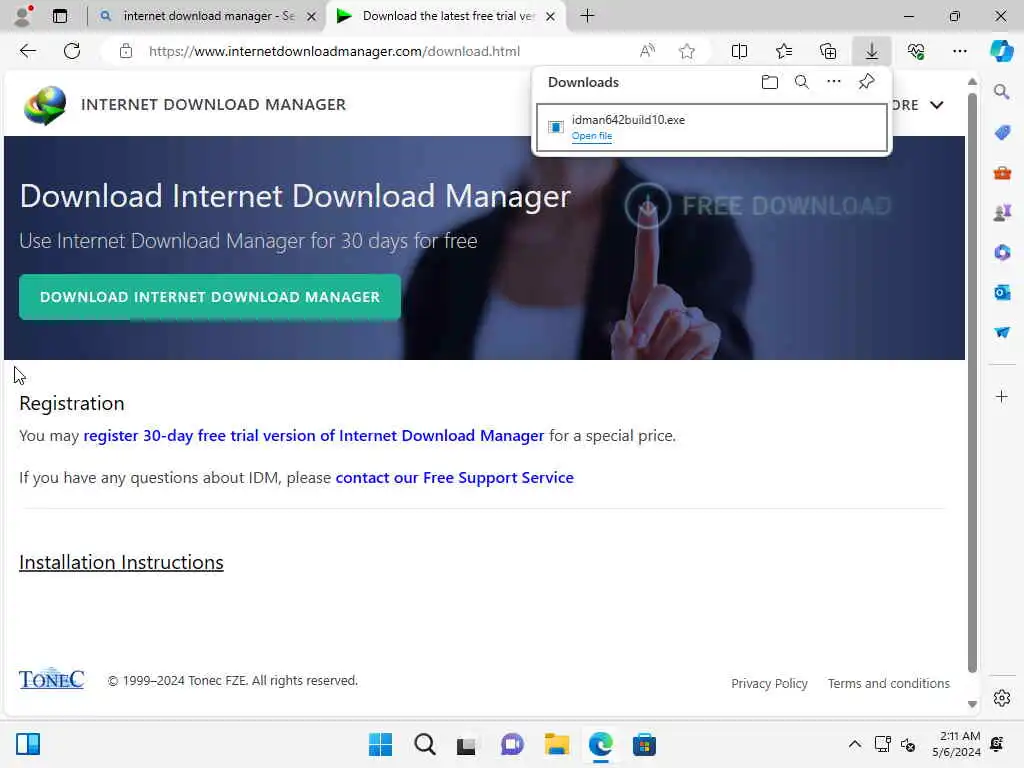
Task: Click the browser back arrow
Action: click(x=27, y=51)
